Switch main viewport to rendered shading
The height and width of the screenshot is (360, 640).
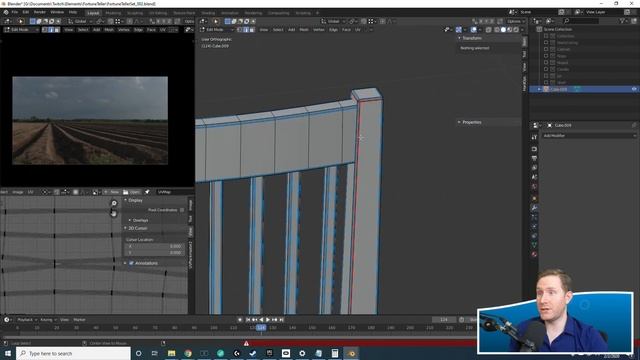(x=516, y=30)
